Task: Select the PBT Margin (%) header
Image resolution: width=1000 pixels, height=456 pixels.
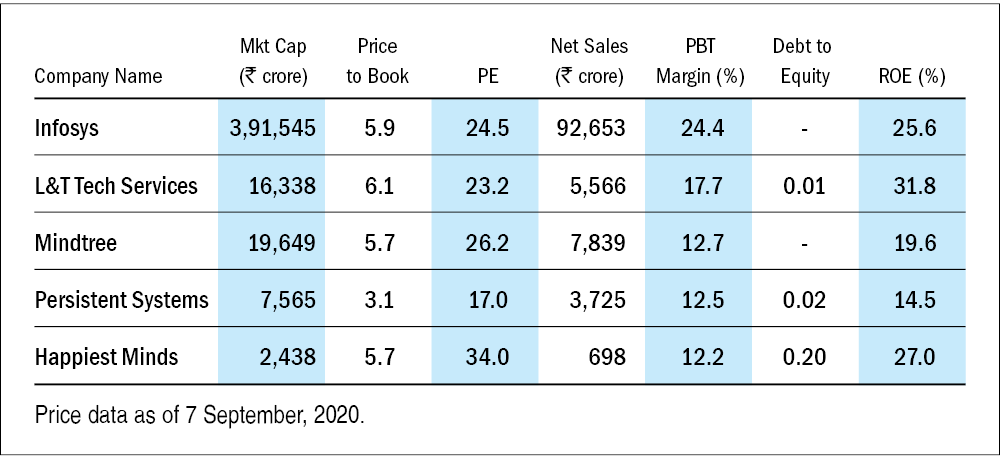Action: tap(700, 62)
